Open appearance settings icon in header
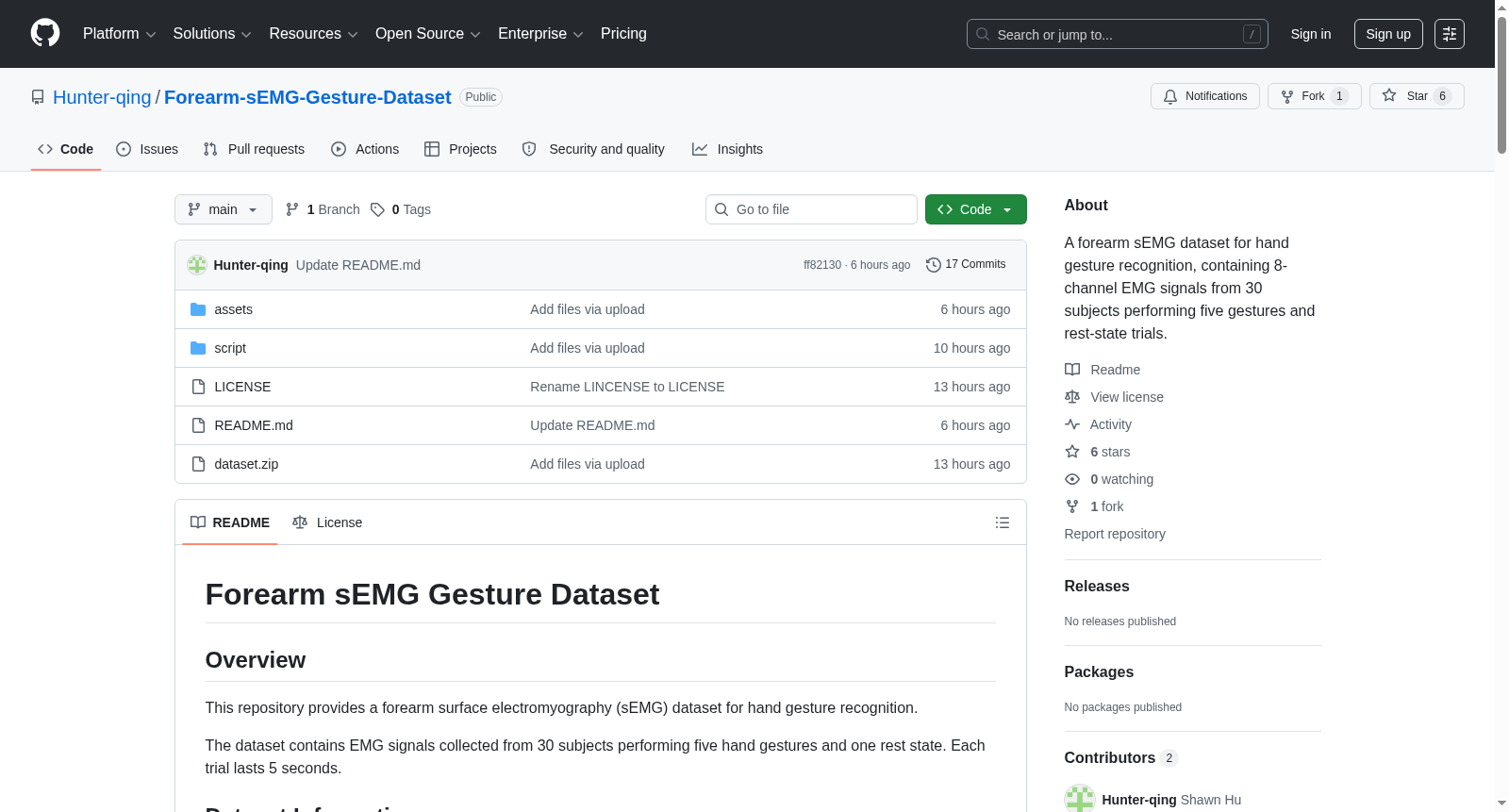Screen dimensions: 1509x812 1450,34
